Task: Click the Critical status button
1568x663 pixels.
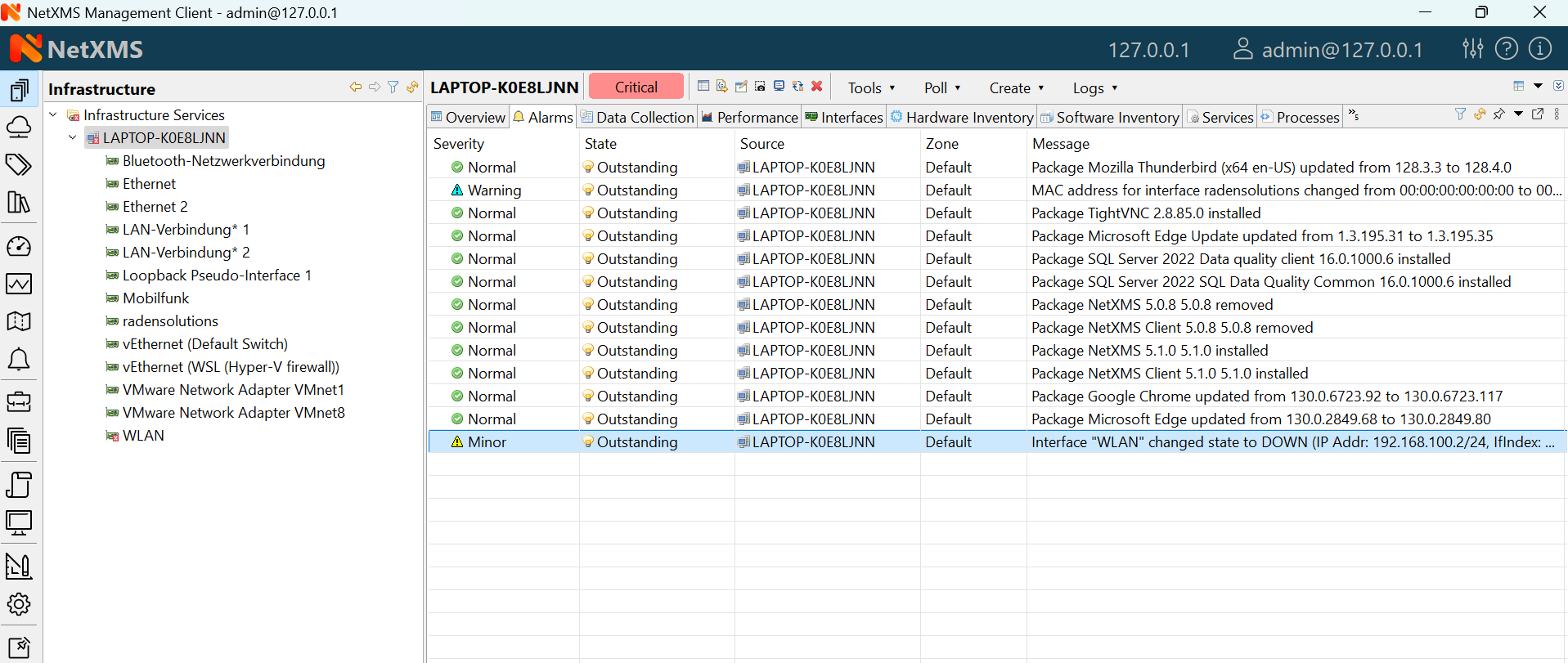Action: [636, 87]
